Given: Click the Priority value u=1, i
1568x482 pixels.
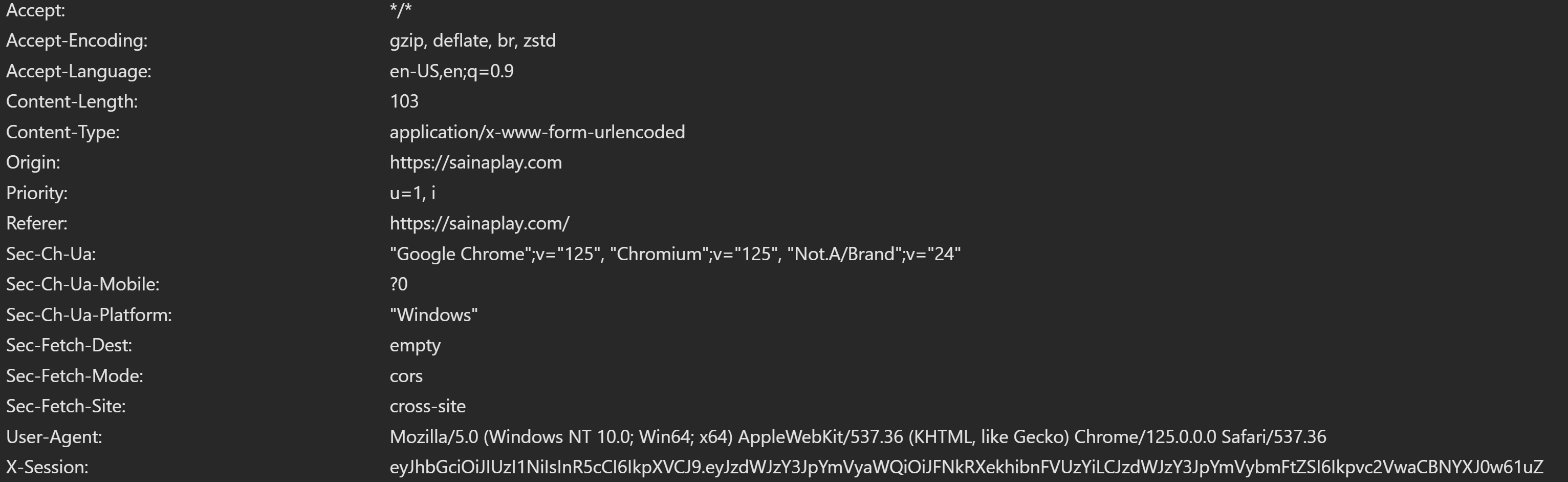Looking at the screenshot, I should point(412,193).
